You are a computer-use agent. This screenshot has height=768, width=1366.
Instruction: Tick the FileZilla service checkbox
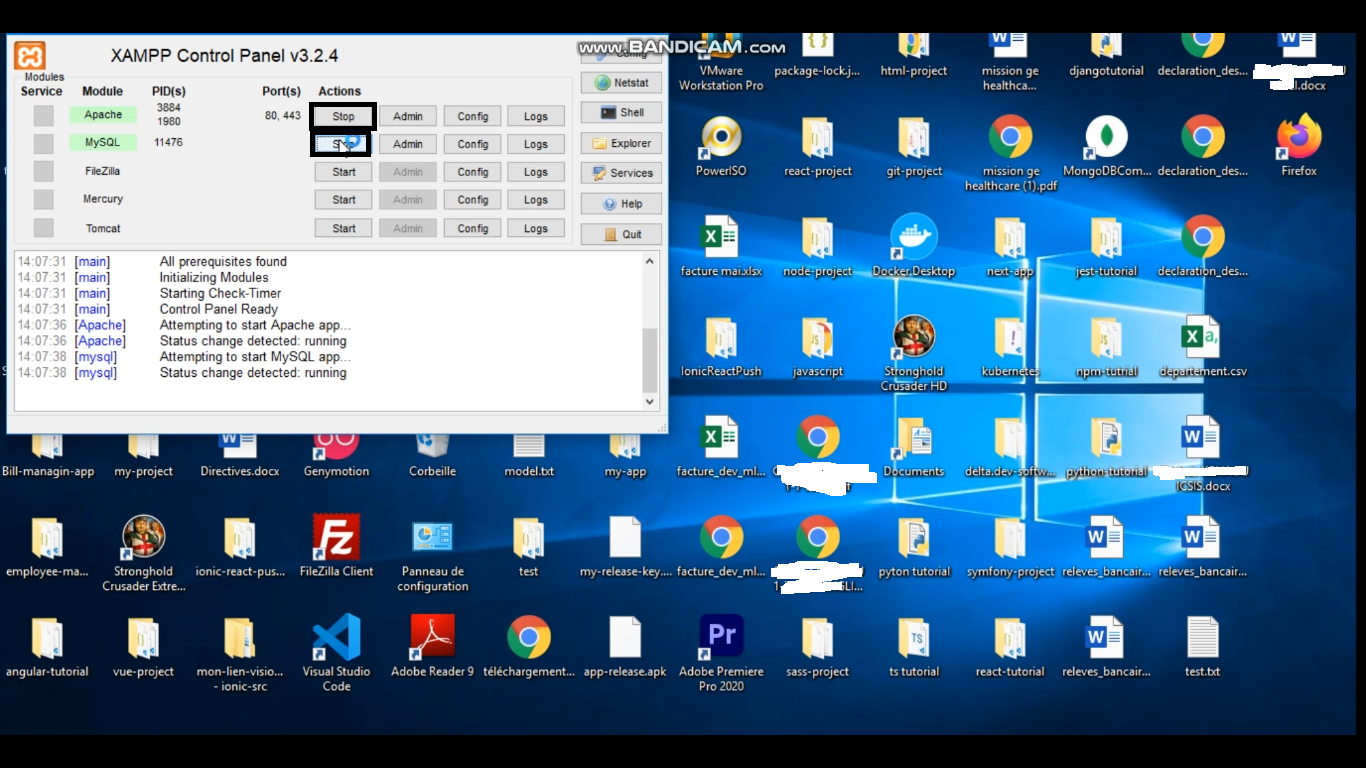tap(43, 172)
